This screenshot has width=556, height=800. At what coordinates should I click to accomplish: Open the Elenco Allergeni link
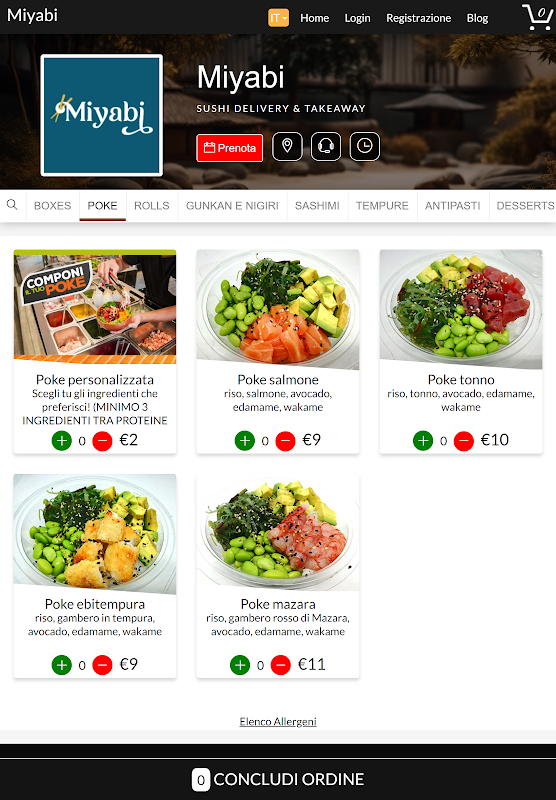coord(278,721)
